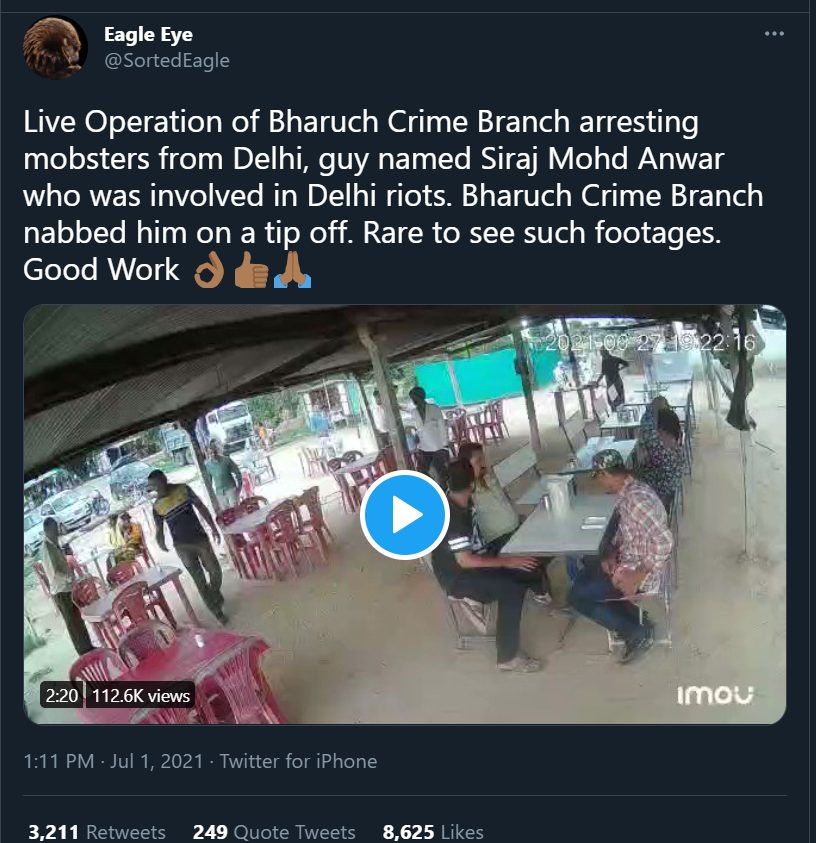
Task: Show the 8,625 Likes list
Action: click(433, 831)
